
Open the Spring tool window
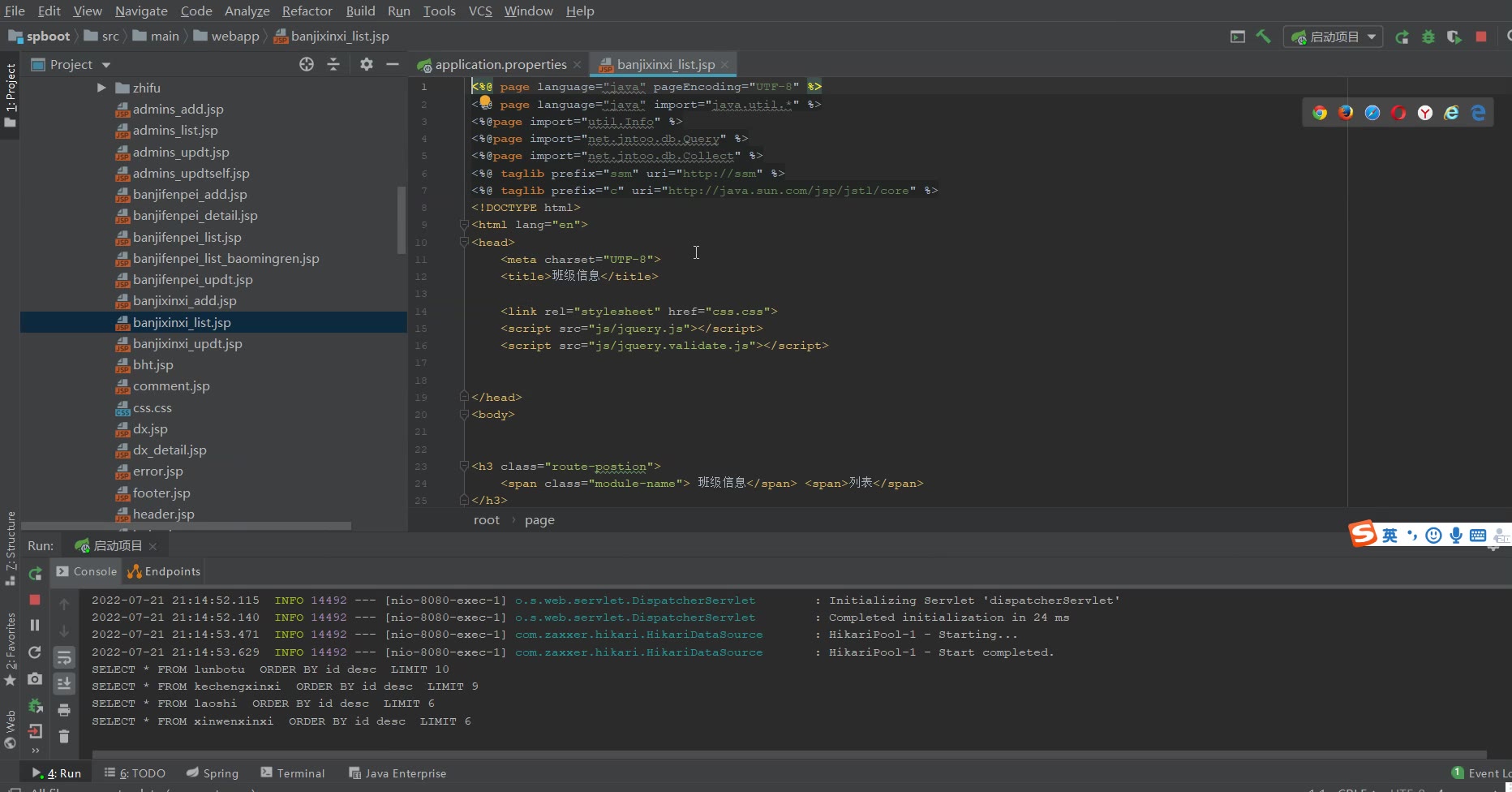tap(213, 773)
